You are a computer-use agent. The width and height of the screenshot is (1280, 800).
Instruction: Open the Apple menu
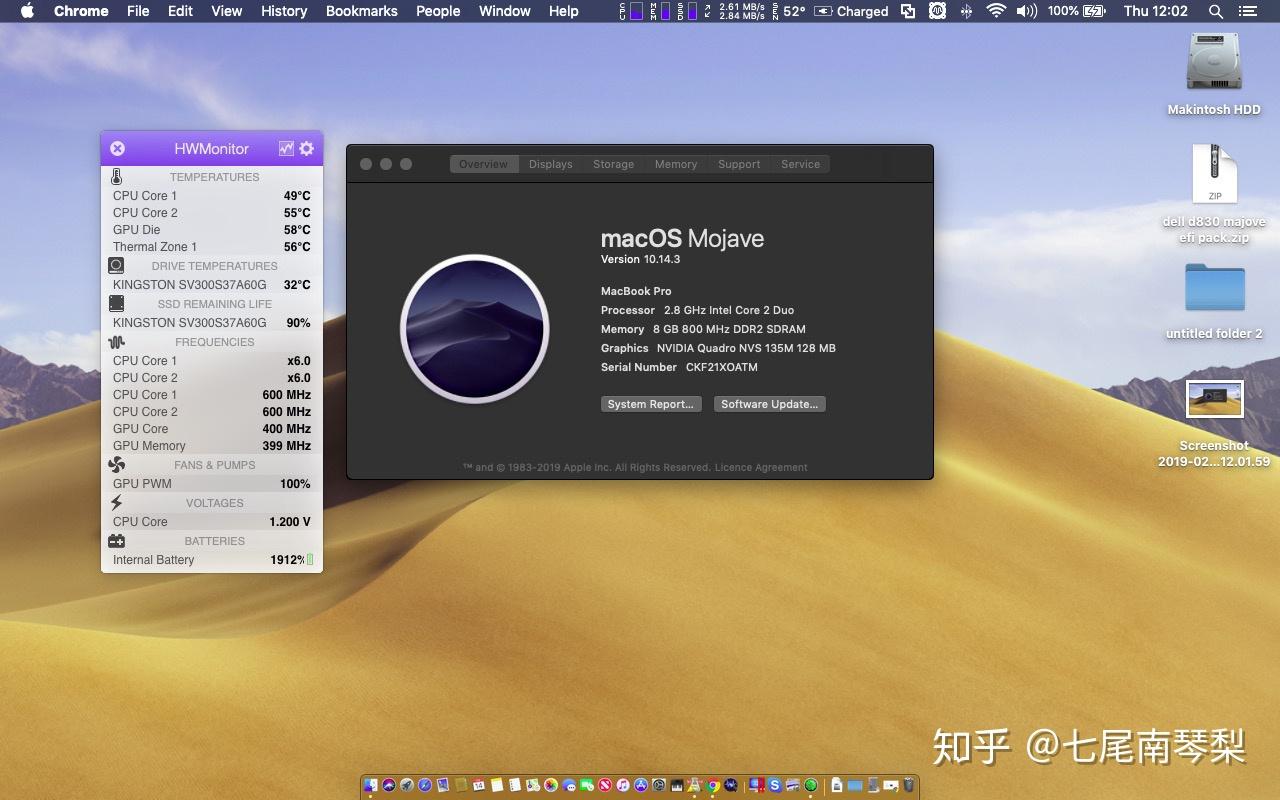point(27,11)
